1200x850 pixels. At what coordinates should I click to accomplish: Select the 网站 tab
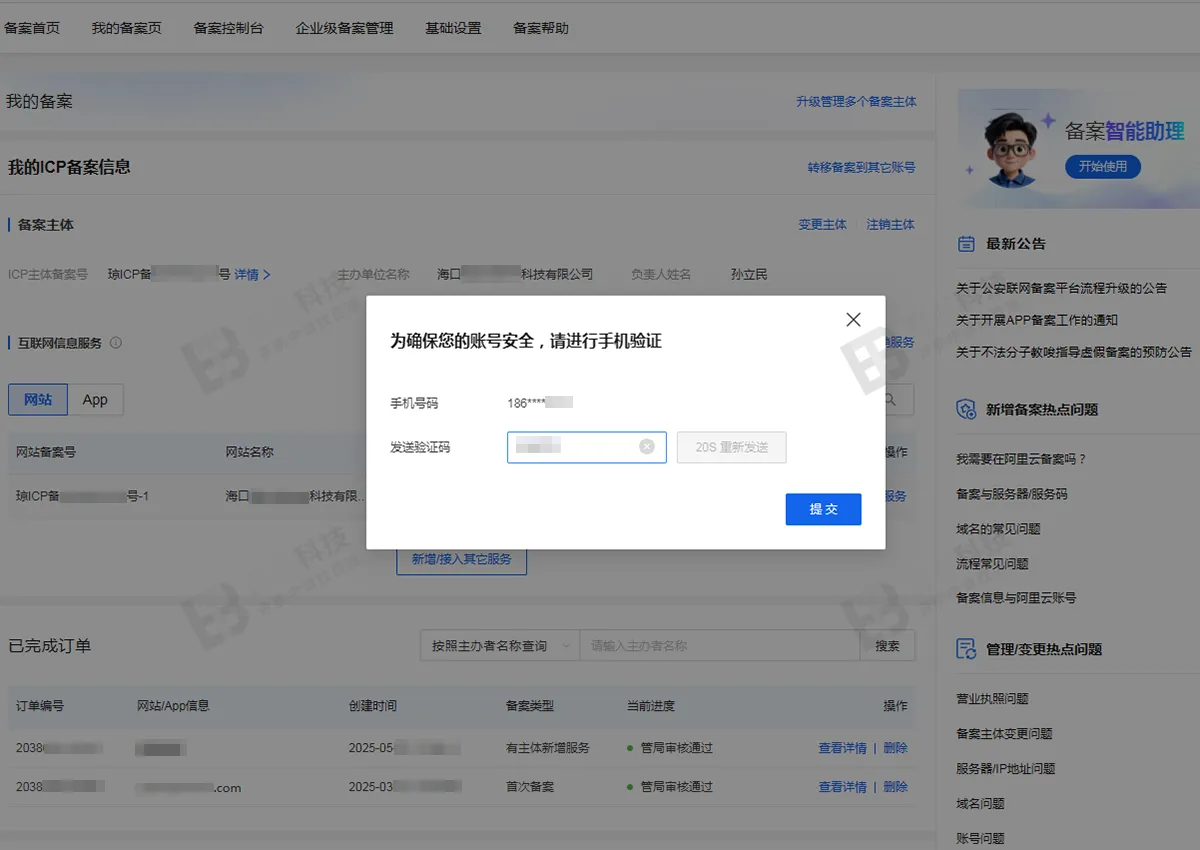click(x=38, y=399)
